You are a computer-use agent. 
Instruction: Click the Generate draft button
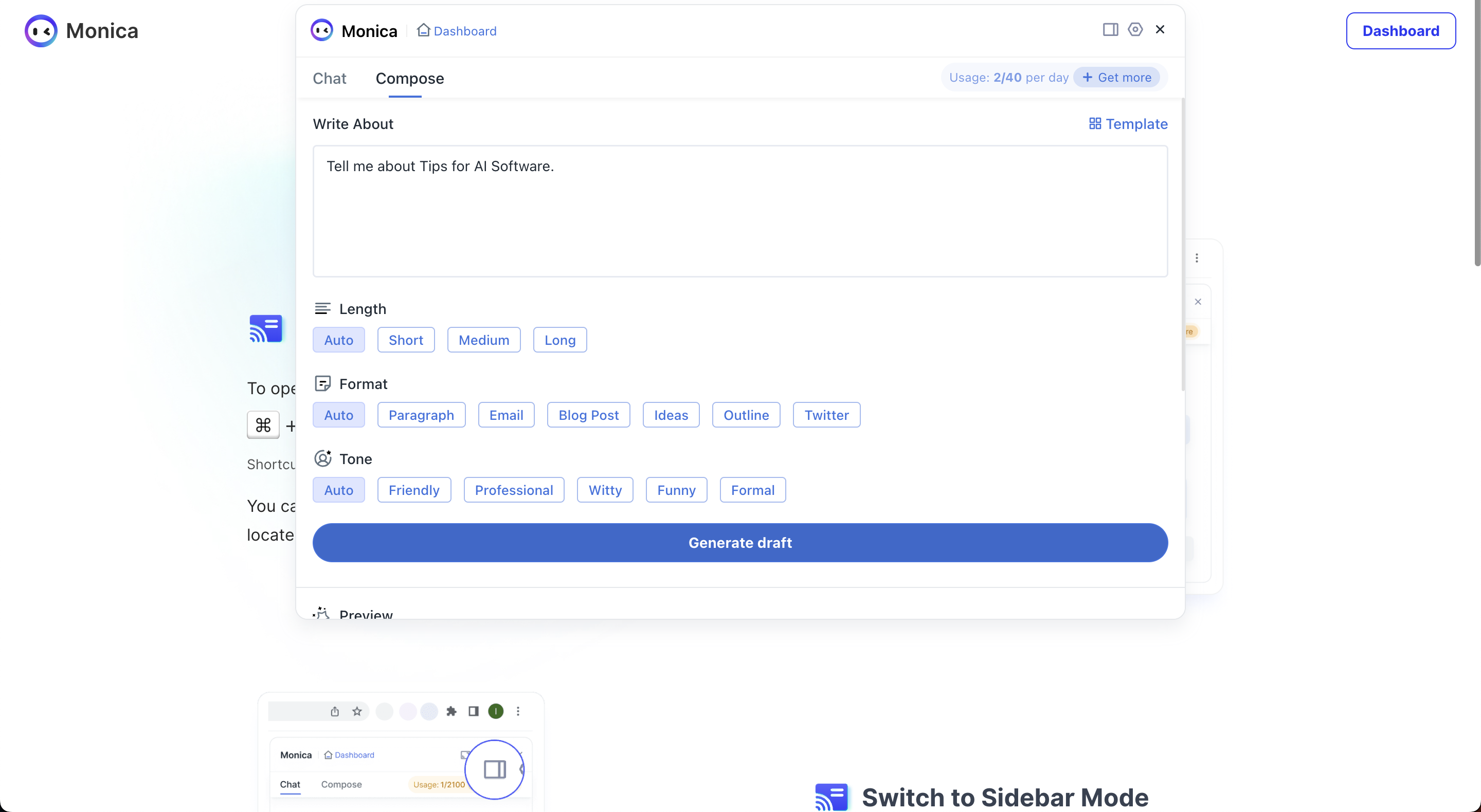[x=740, y=543]
